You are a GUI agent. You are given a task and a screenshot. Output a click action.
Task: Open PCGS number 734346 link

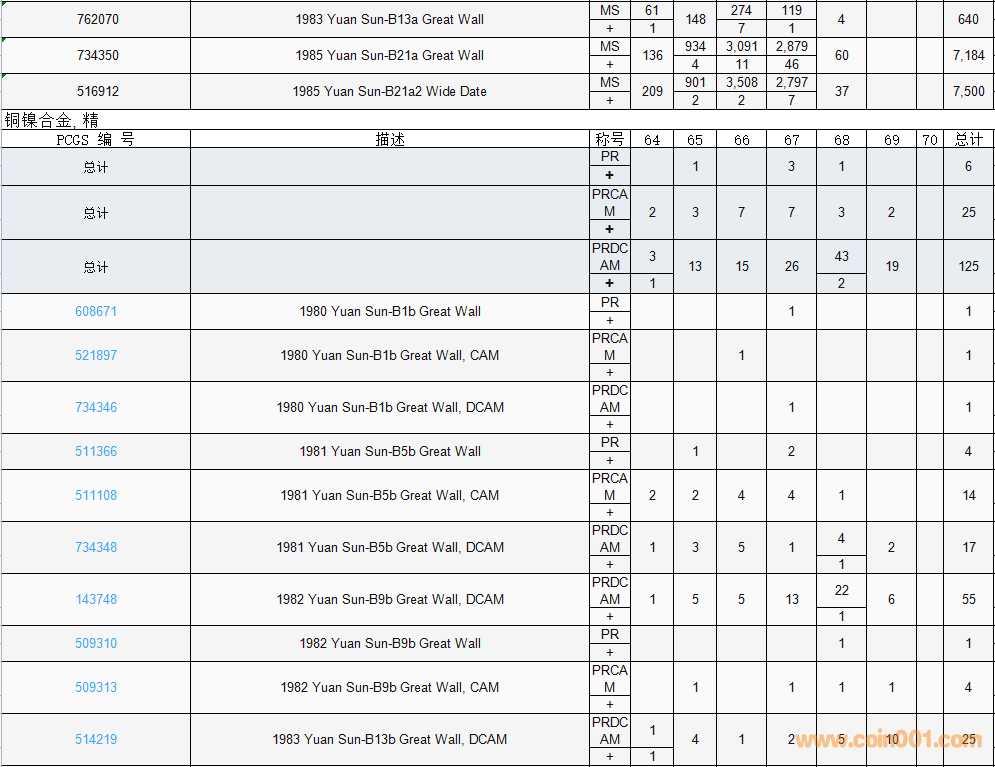tap(96, 407)
